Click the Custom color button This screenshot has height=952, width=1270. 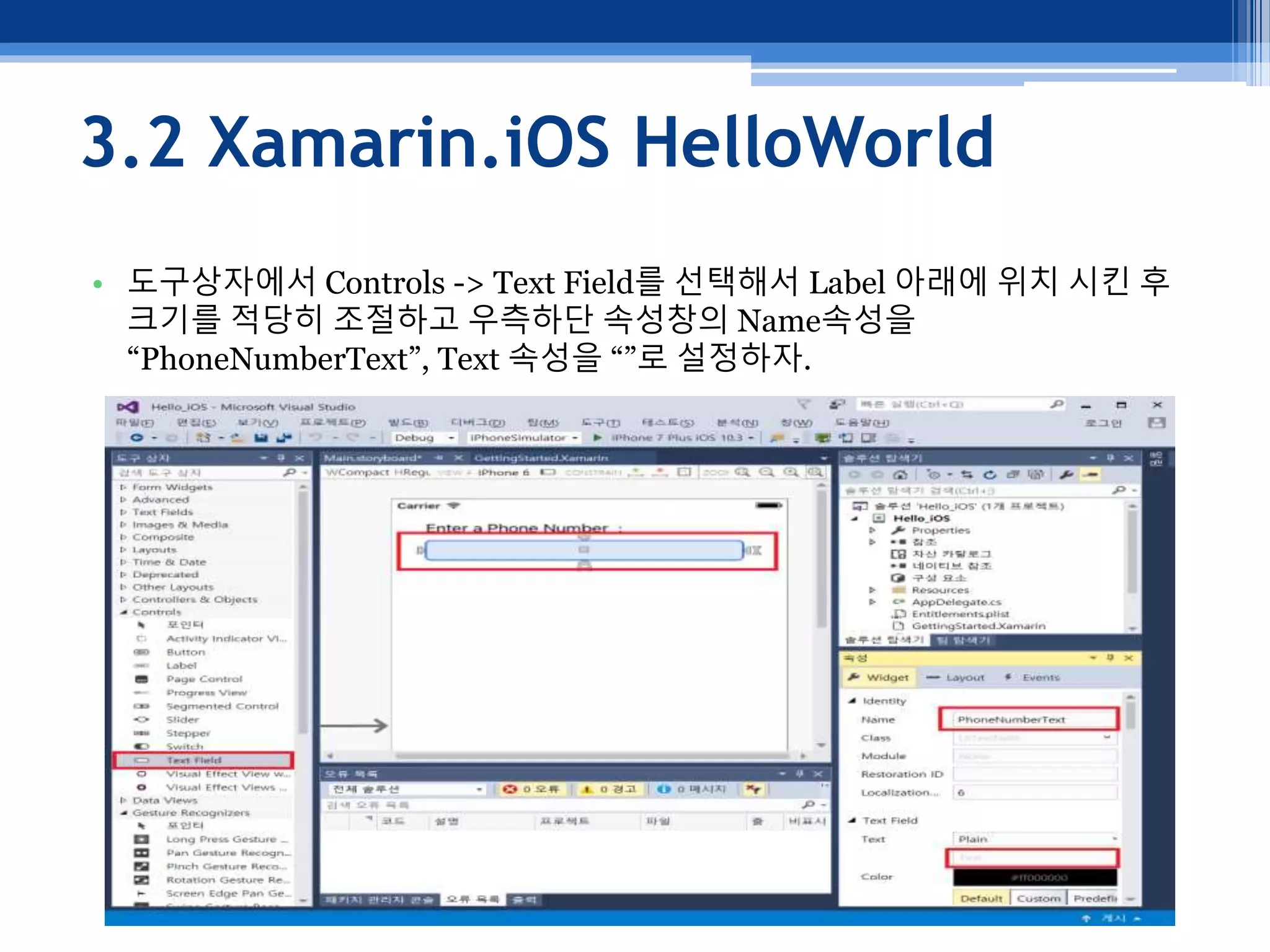tap(1038, 899)
